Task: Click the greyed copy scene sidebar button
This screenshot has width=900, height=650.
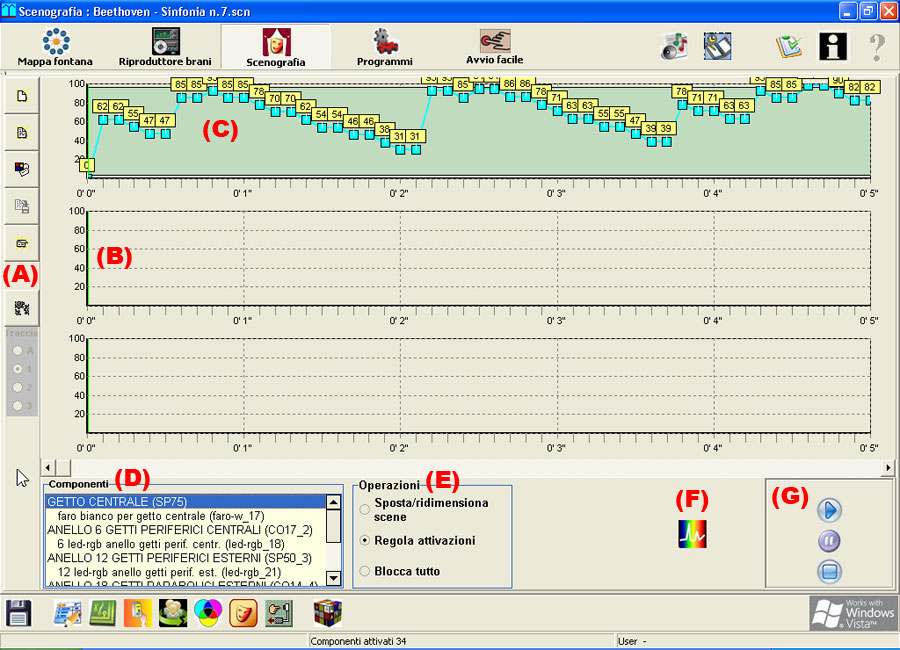Action: (x=22, y=206)
